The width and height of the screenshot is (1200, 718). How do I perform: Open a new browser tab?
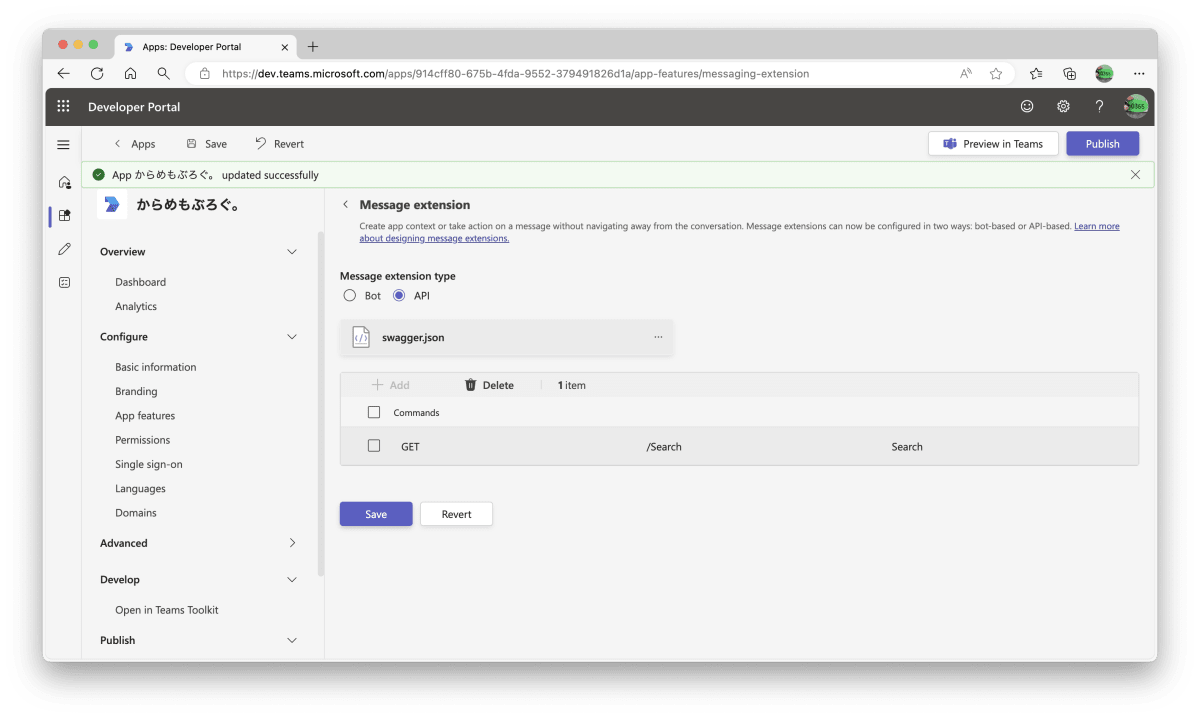[x=313, y=46]
